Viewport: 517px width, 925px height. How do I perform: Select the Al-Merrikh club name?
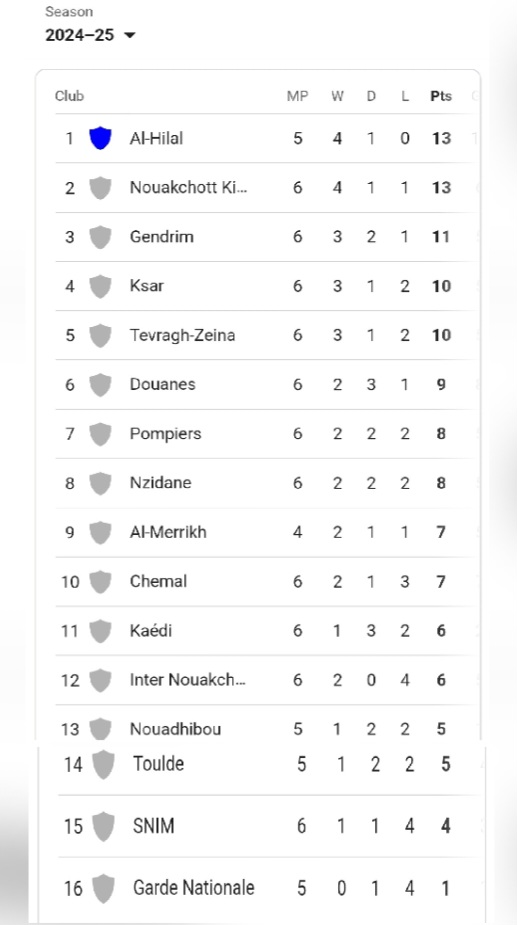pos(168,532)
